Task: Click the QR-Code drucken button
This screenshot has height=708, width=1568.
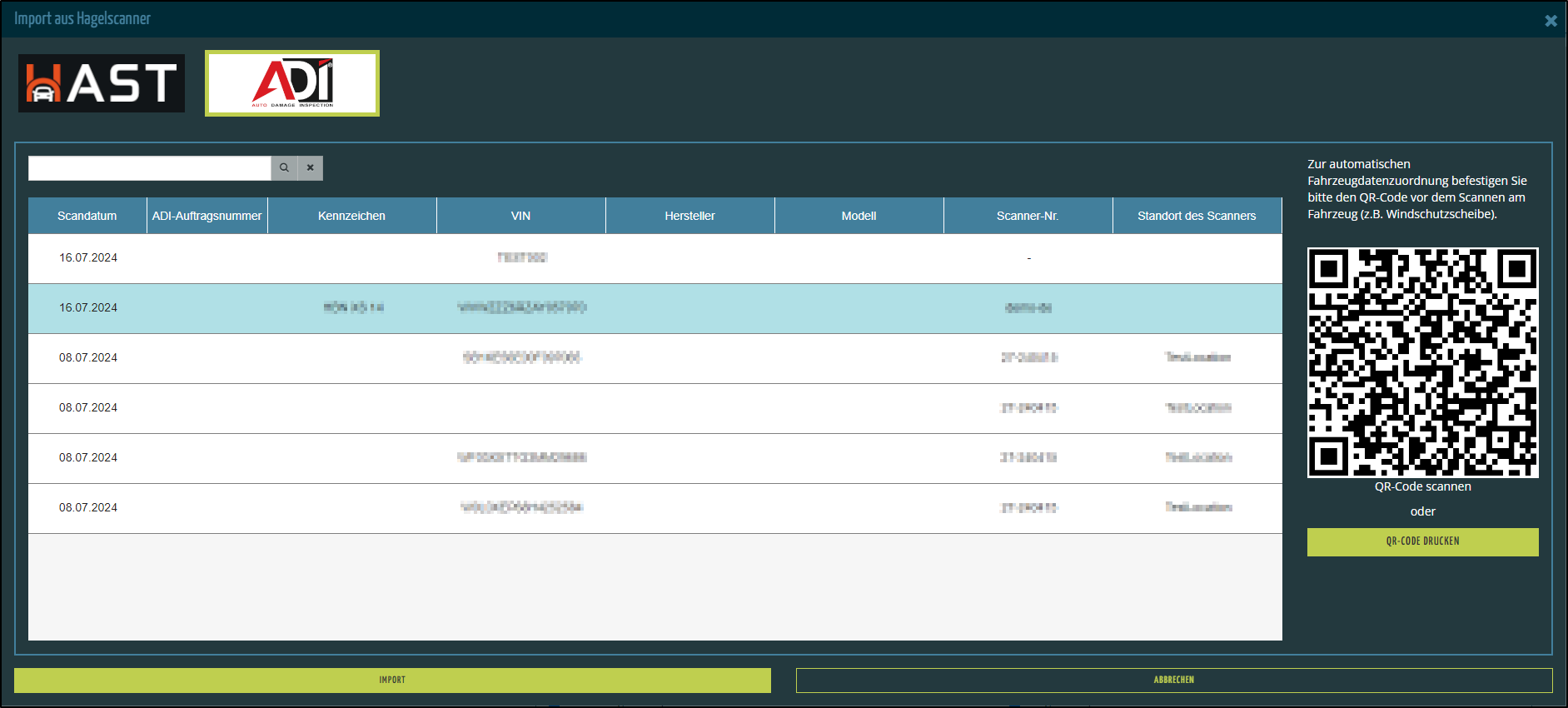Action: click(1422, 541)
